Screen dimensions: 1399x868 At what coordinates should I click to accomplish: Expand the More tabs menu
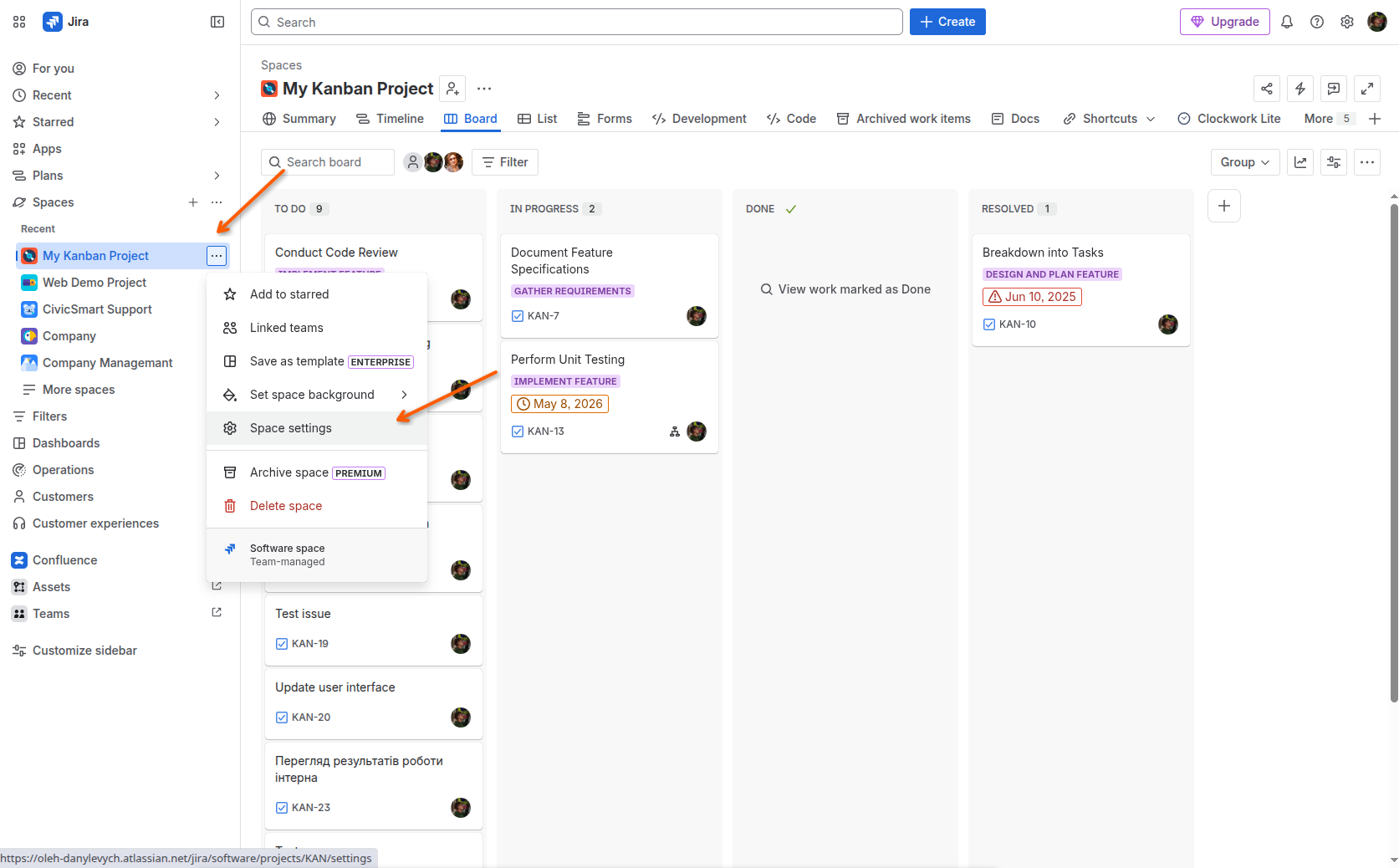coord(1329,119)
